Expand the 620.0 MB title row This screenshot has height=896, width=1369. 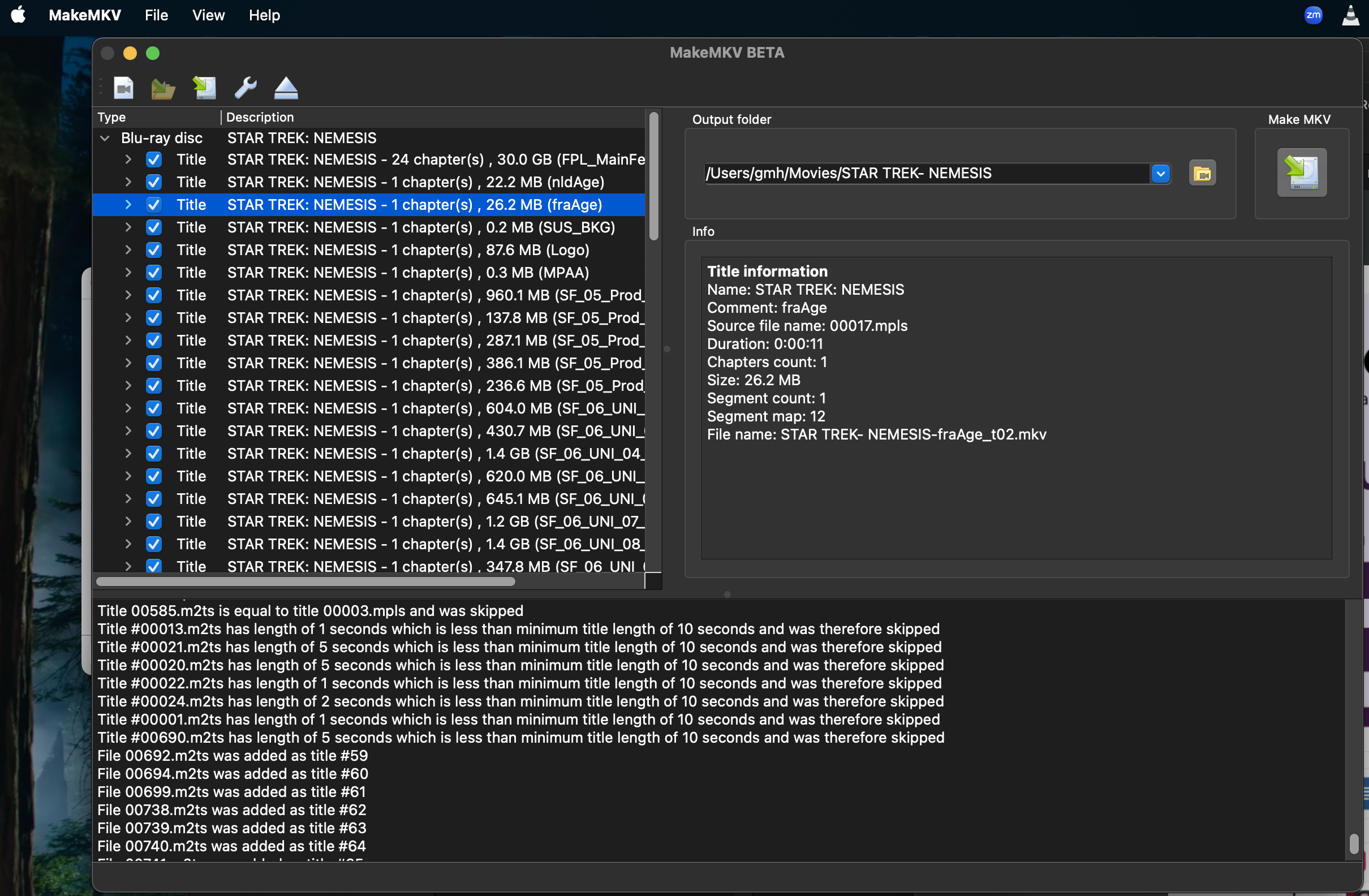[128, 476]
